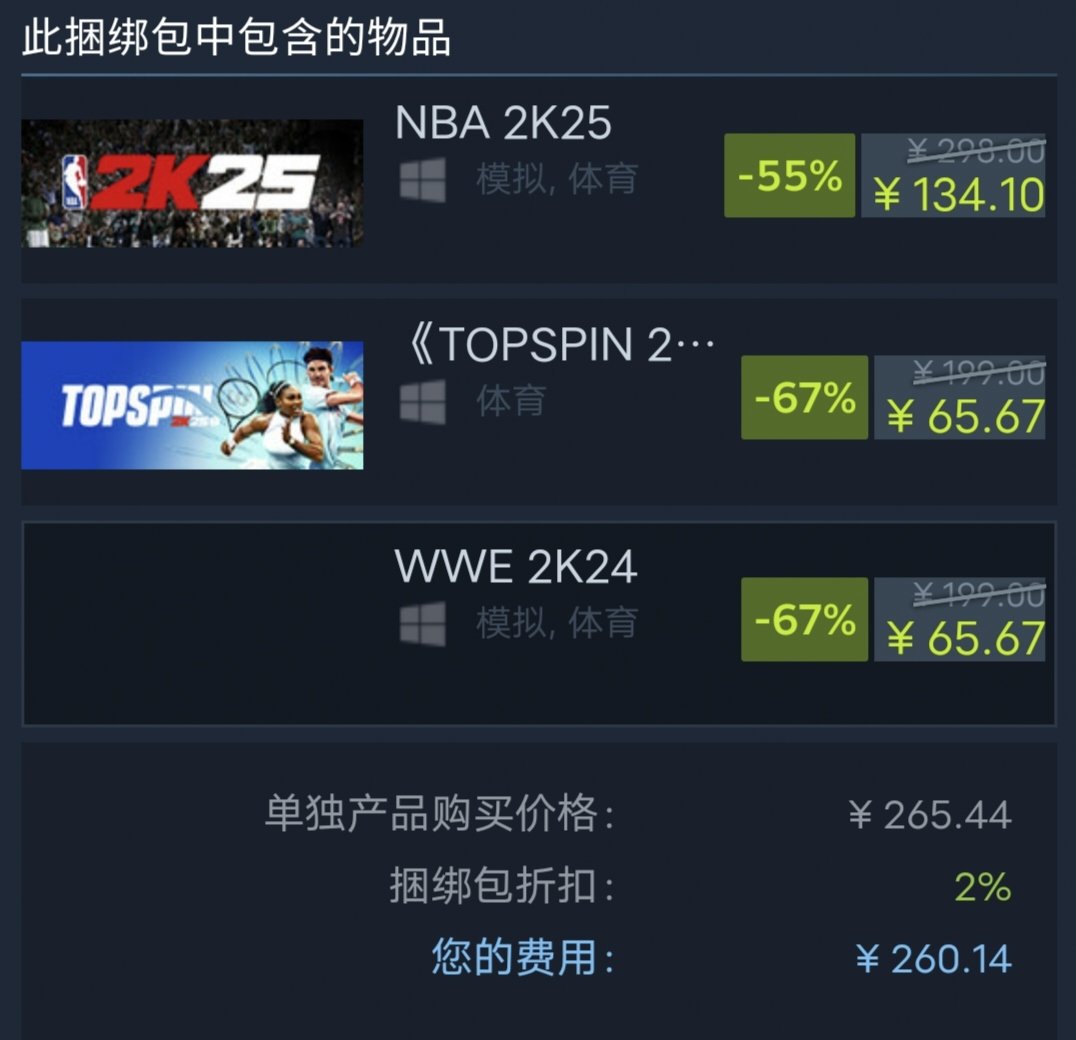
Task: Click the -55% discount badge for NBA 2K25
Action: (x=789, y=176)
